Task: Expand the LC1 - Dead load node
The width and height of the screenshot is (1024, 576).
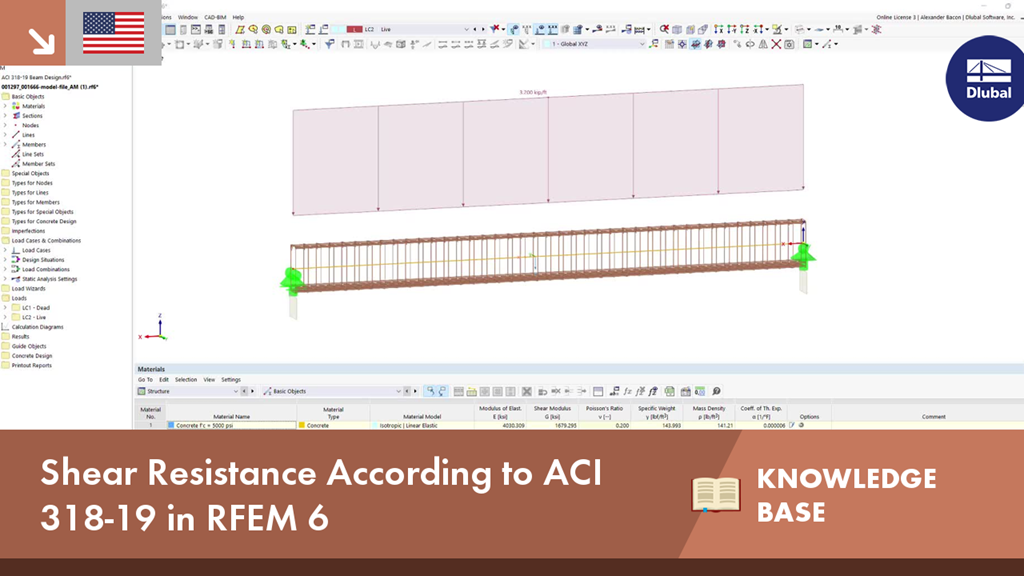Action: pyautogui.click(x=6, y=308)
